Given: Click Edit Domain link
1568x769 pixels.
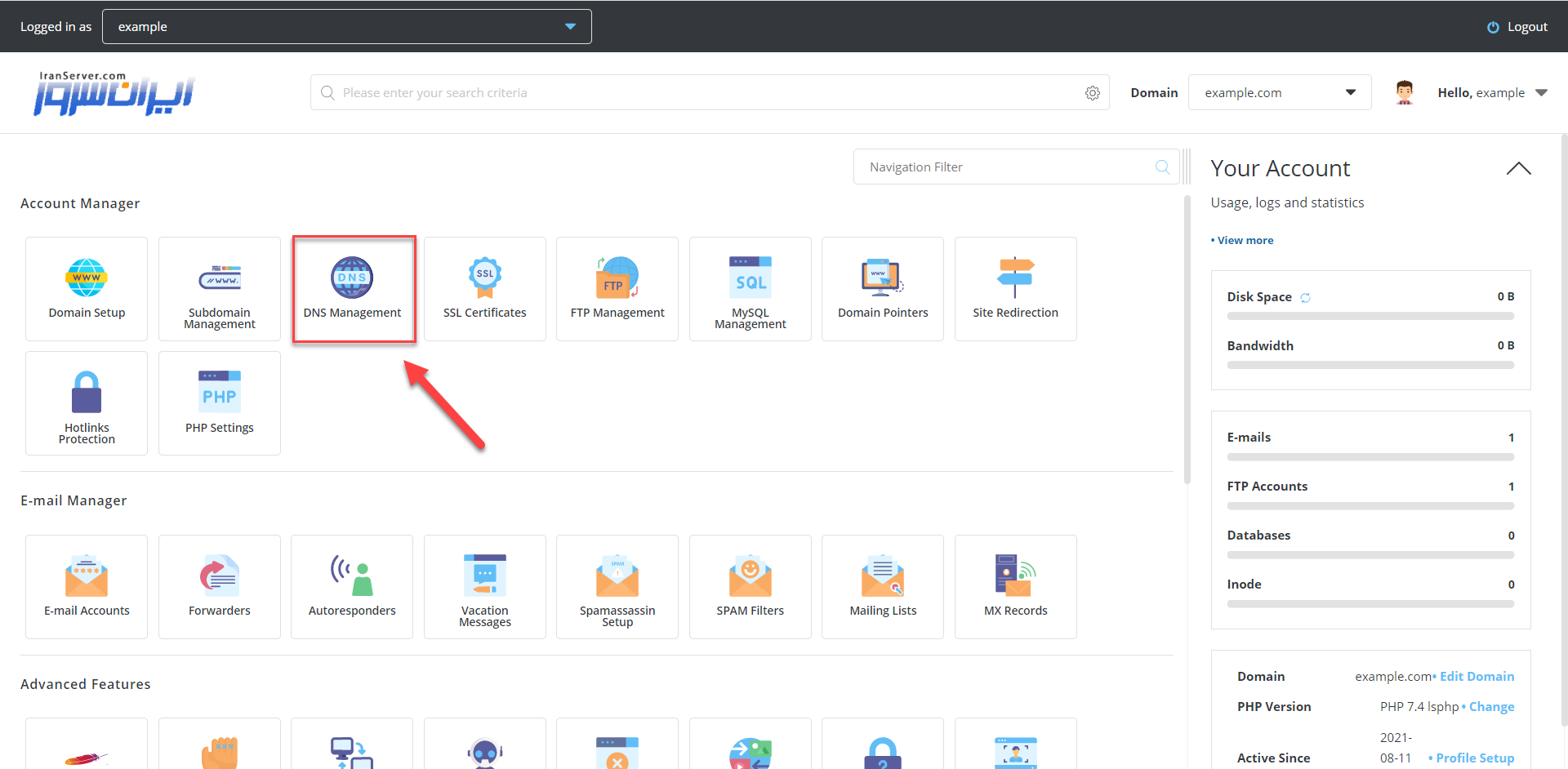Looking at the screenshot, I should coord(1477,677).
